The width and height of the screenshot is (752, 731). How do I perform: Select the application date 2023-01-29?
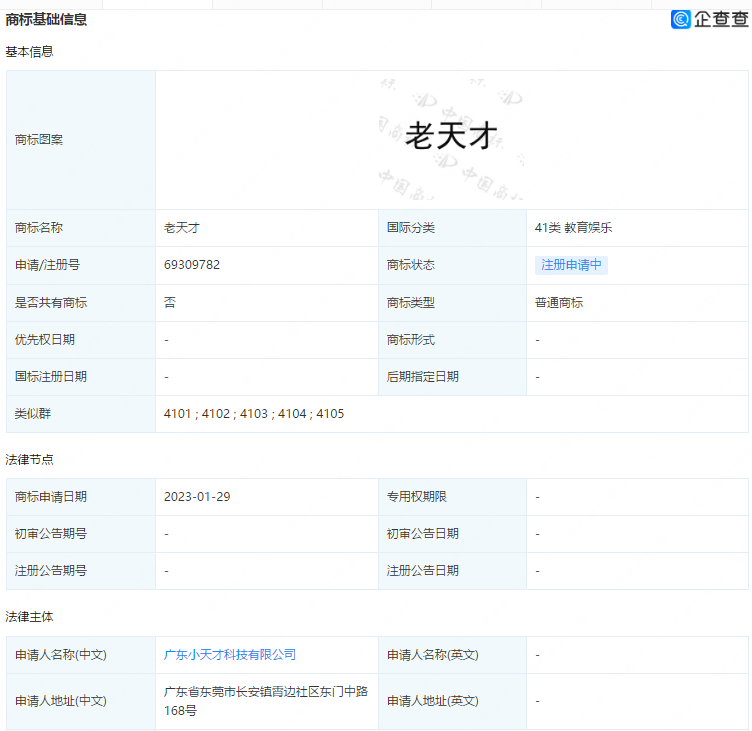pos(197,496)
